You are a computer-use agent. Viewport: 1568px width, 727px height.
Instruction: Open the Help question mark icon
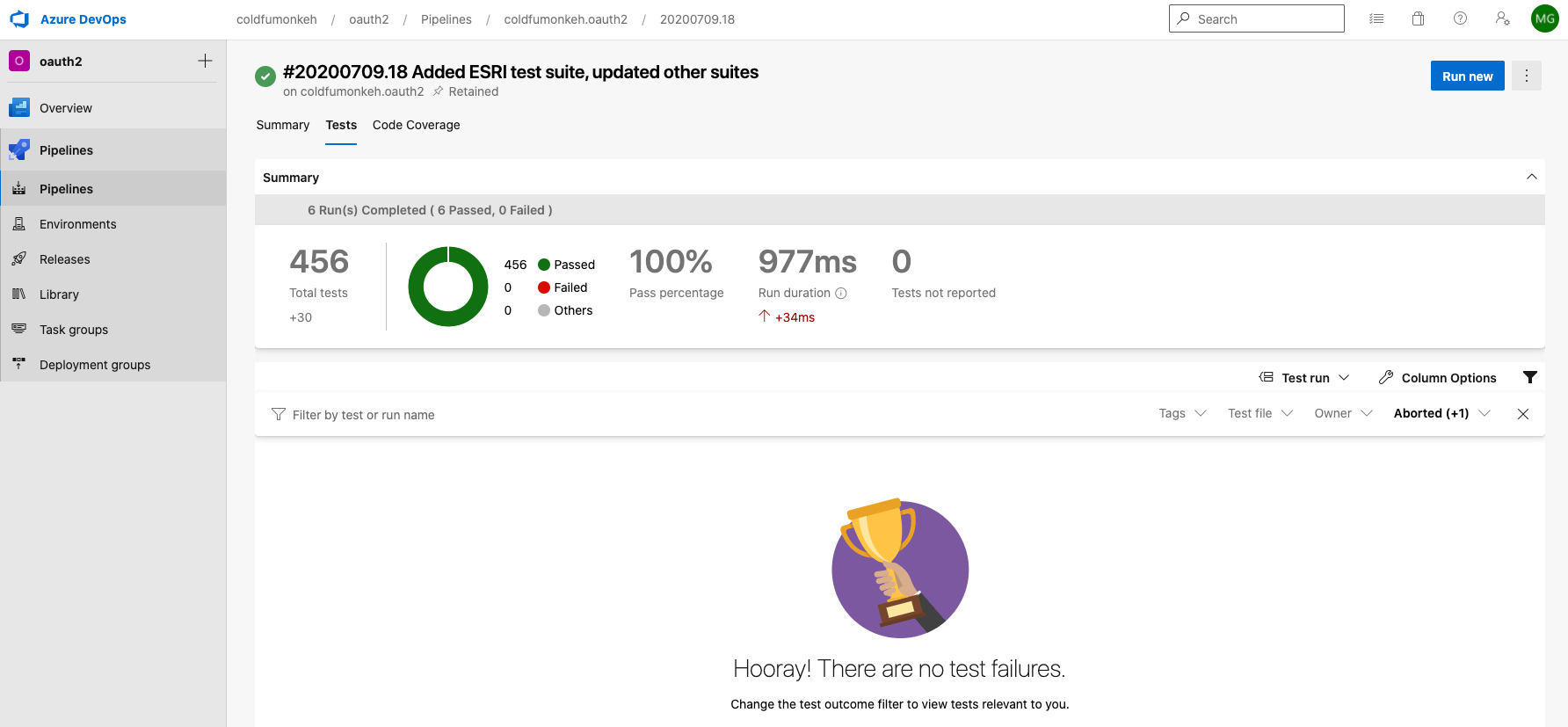[1460, 18]
